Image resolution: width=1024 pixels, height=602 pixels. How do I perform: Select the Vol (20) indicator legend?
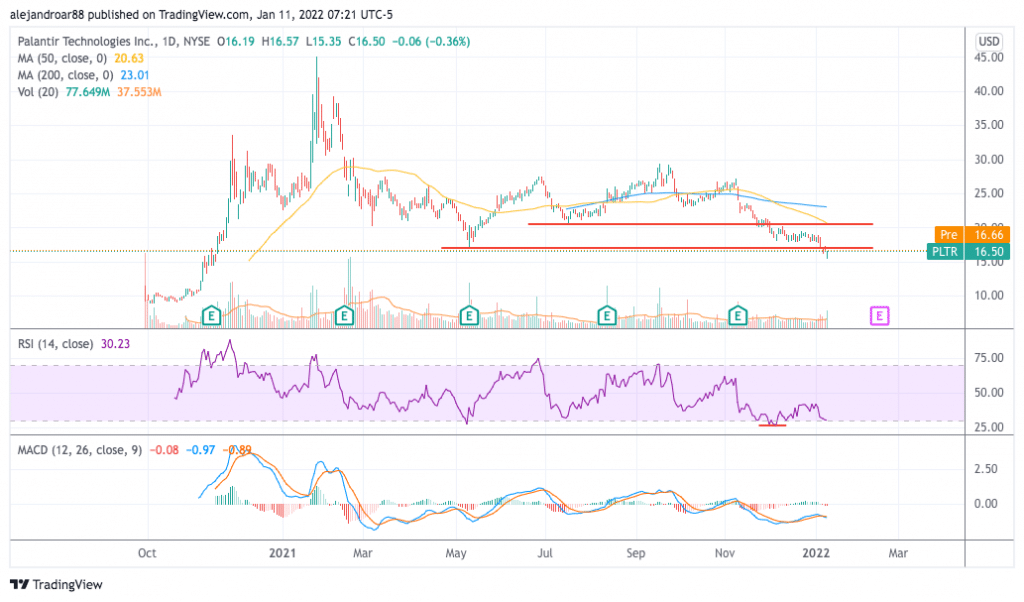click(x=39, y=92)
